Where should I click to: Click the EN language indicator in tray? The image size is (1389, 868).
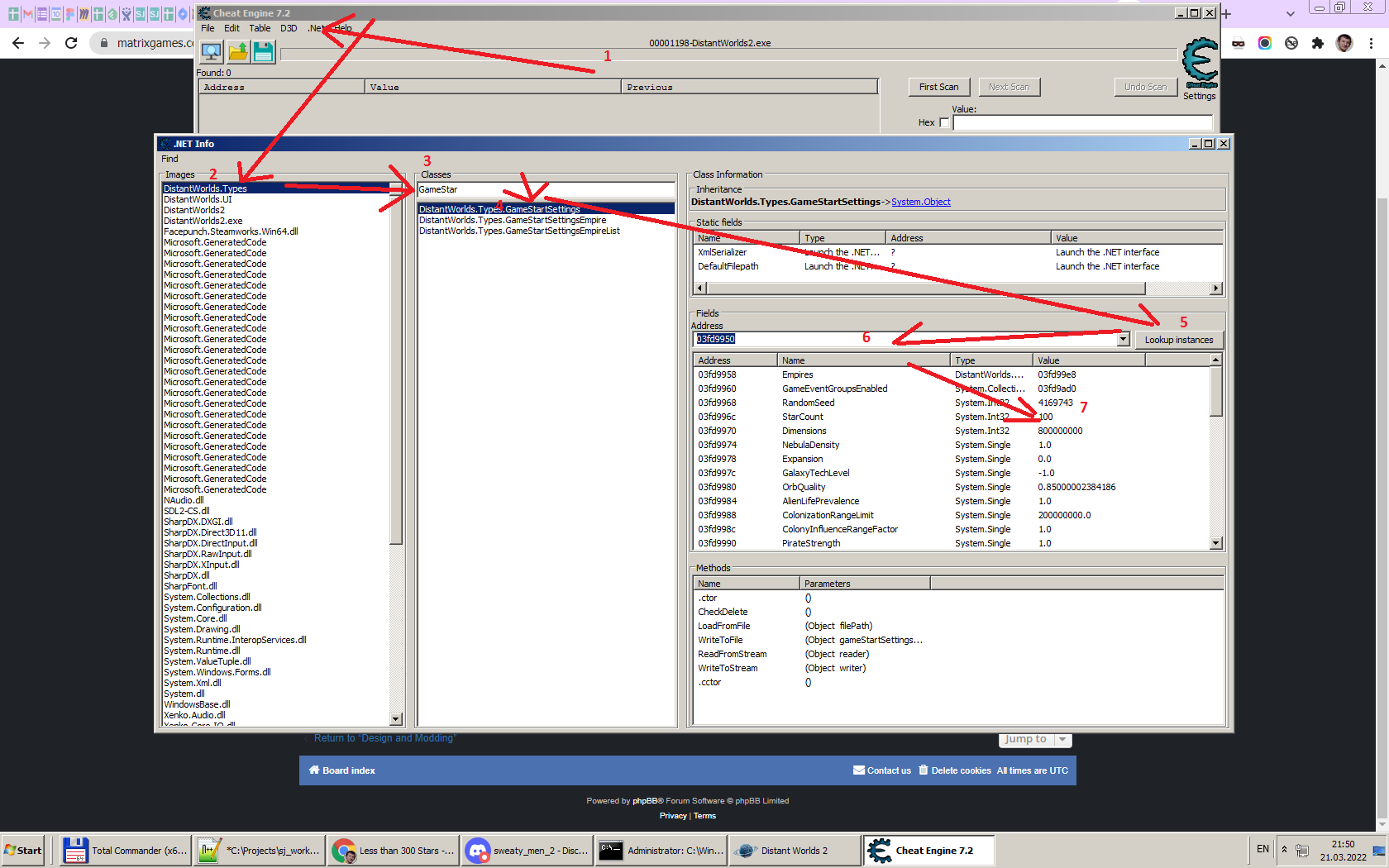click(x=1263, y=849)
